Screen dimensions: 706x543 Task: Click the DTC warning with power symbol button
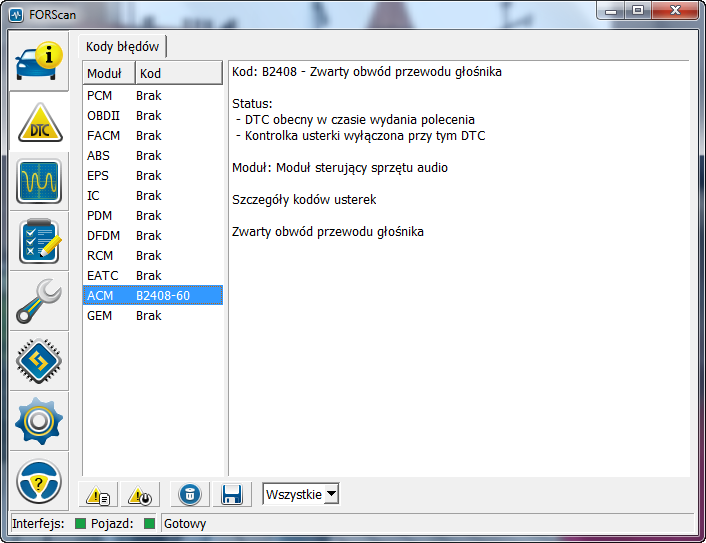tap(140, 495)
